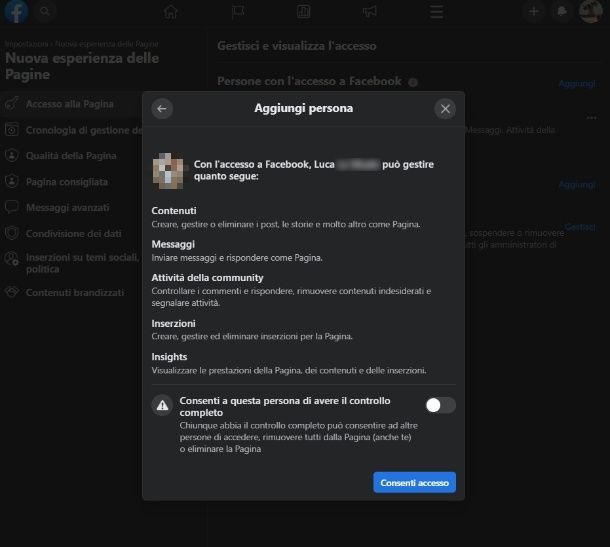Click Aggiungi link next to Persone con l'accesso
This screenshot has height=547, width=610.
click(x=577, y=84)
